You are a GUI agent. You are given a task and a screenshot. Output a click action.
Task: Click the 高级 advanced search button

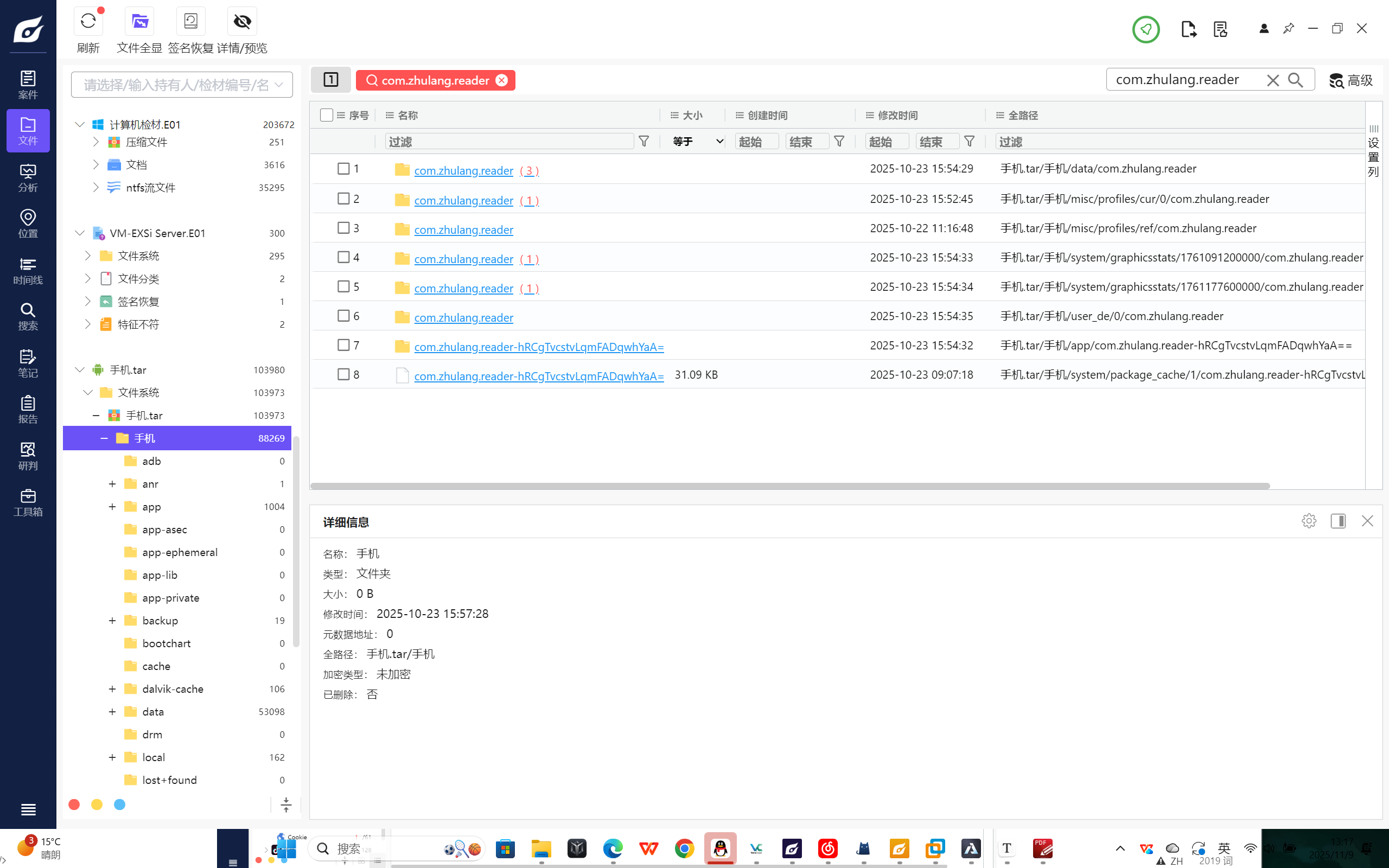click(x=1350, y=80)
